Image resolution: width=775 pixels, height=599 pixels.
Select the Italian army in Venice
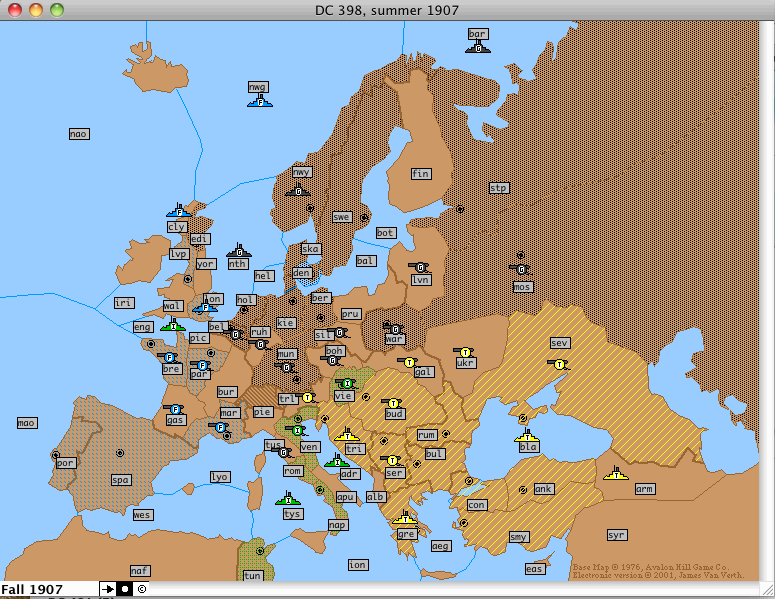pos(297,430)
